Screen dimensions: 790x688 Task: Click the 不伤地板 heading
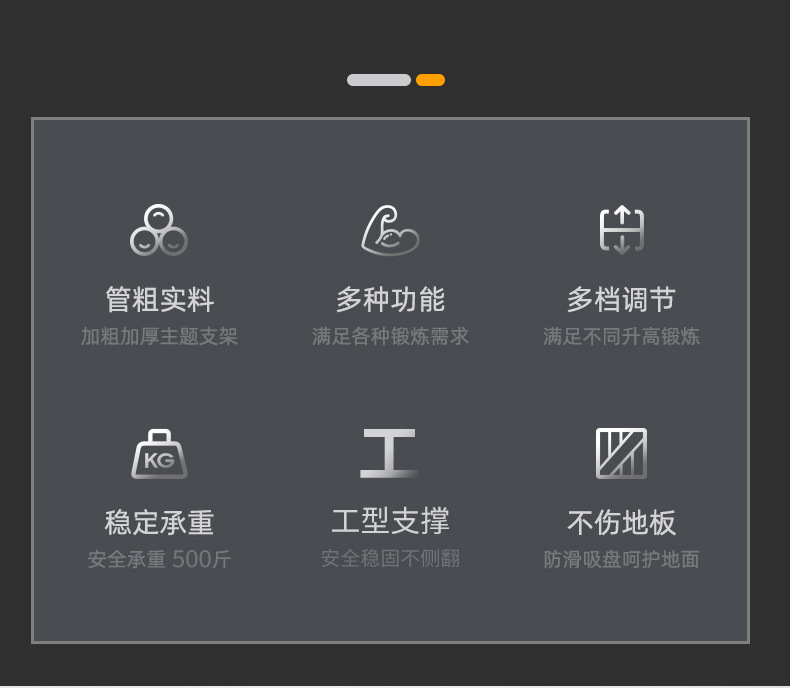click(x=621, y=522)
